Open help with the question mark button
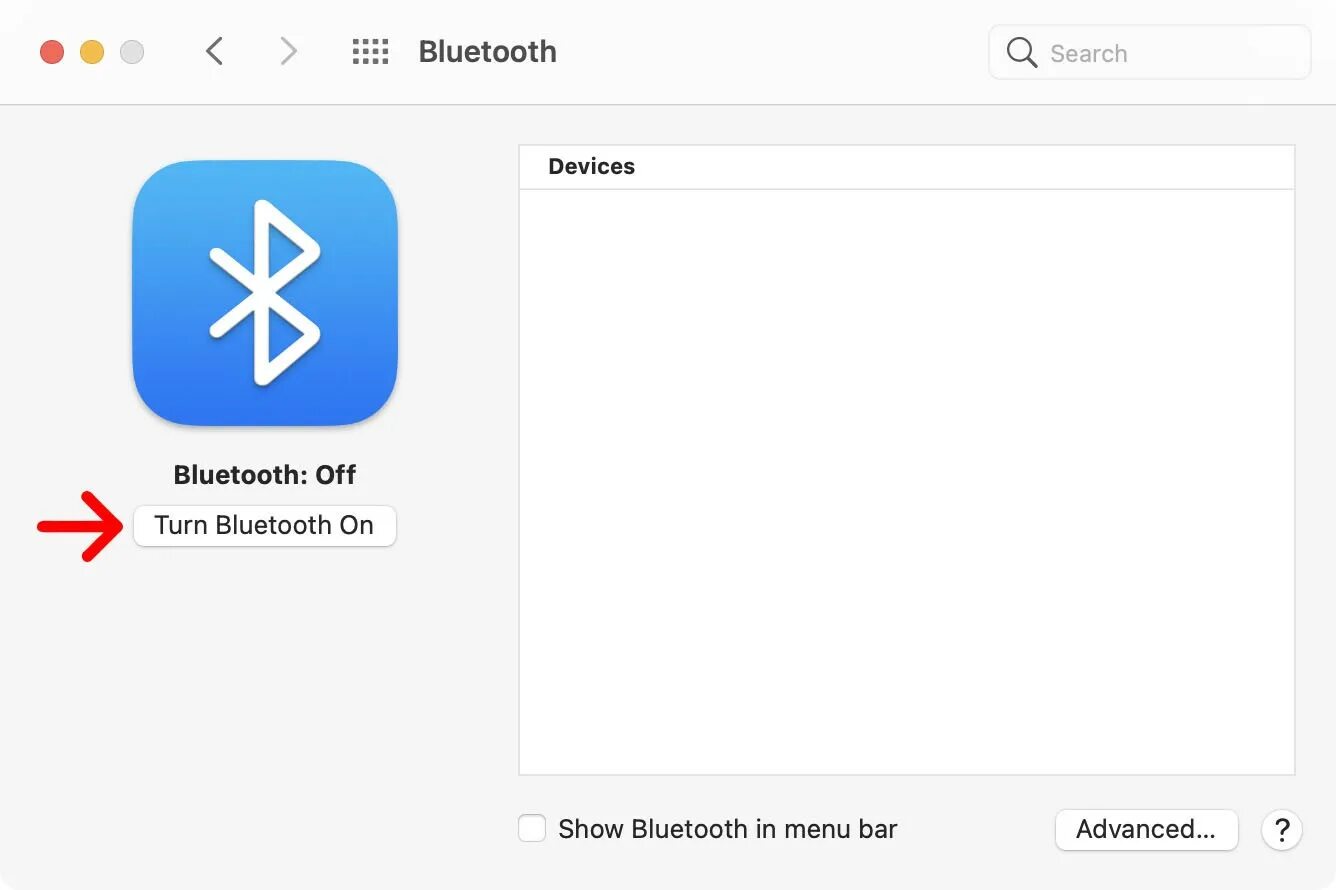The width and height of the screenshot is (1336, 890). click(x=1282, y=830)
